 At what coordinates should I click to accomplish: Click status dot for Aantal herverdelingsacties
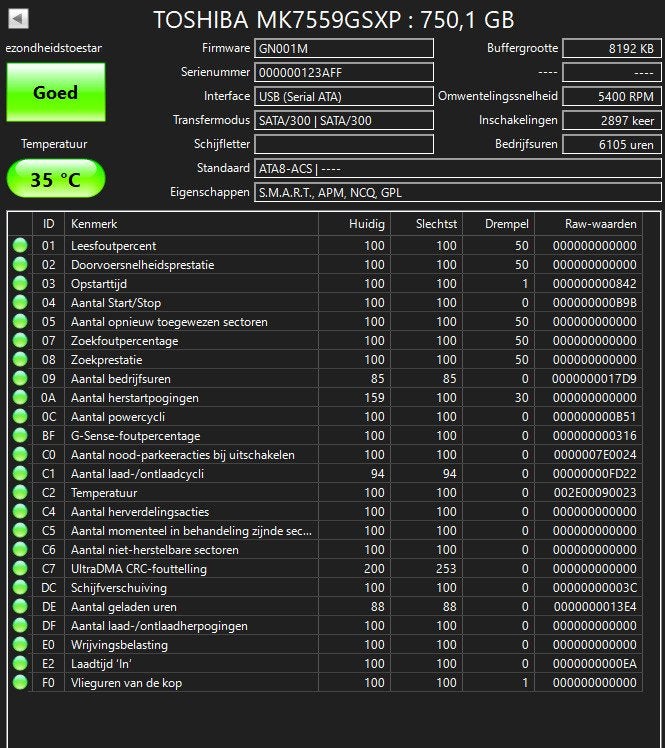20,511
